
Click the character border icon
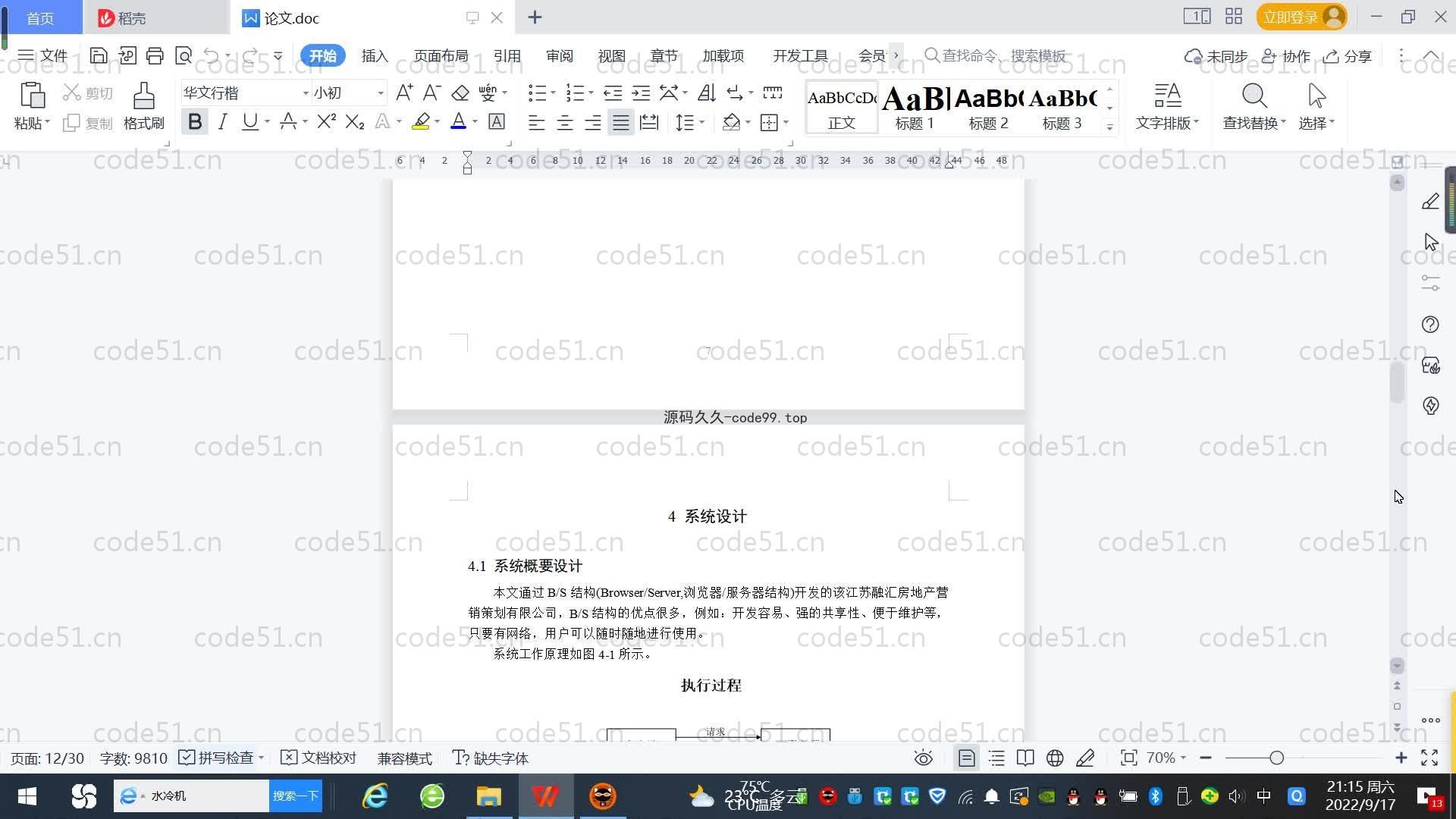point(497,121)
